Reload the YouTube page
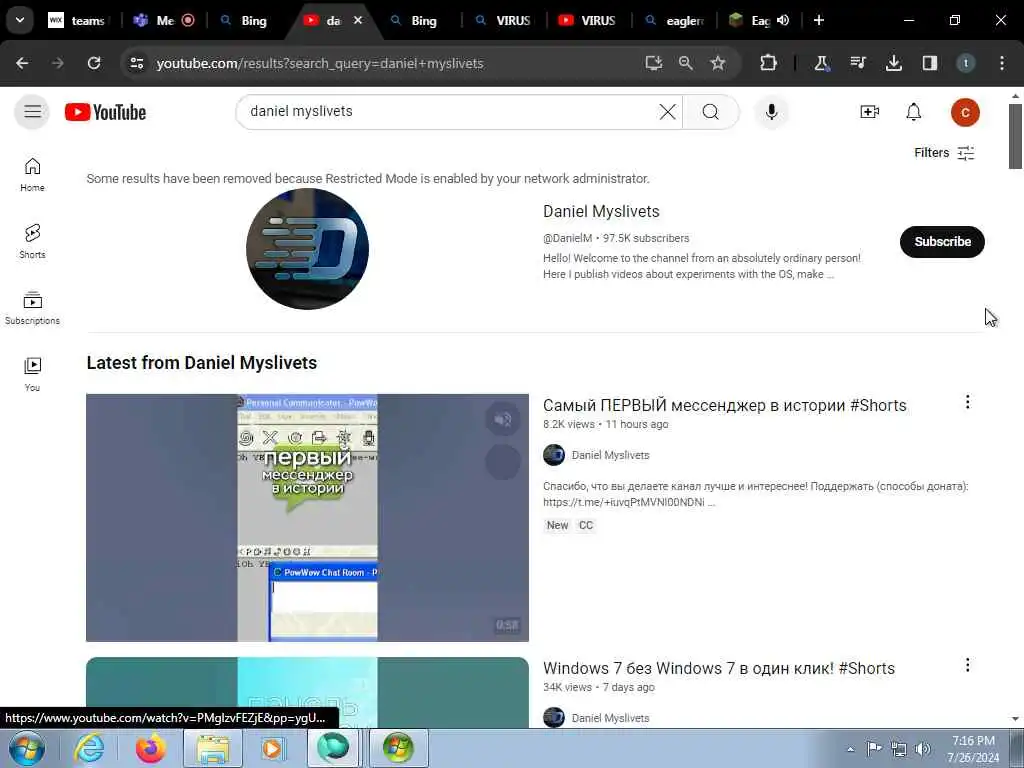This screenshot has height=768, width=1024. [x=94, y=63]
